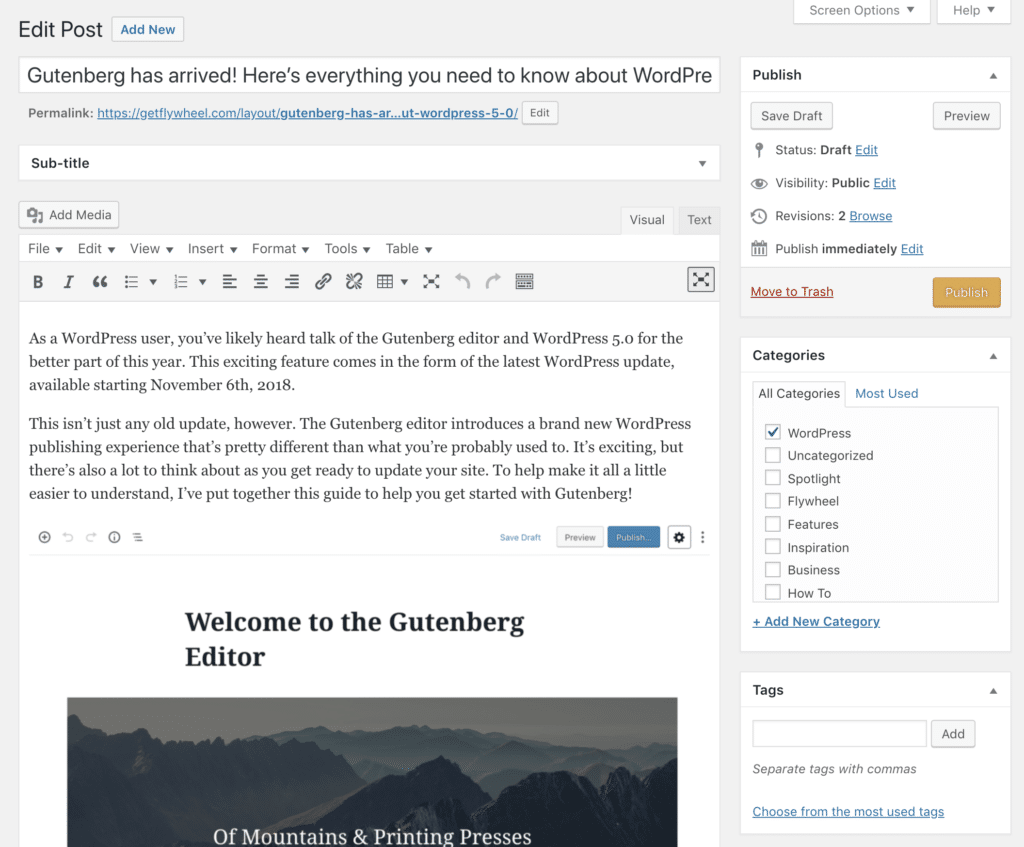Open numbered list style dropdown arrow
The image size is (1024, 847).
tap(202, 281)
